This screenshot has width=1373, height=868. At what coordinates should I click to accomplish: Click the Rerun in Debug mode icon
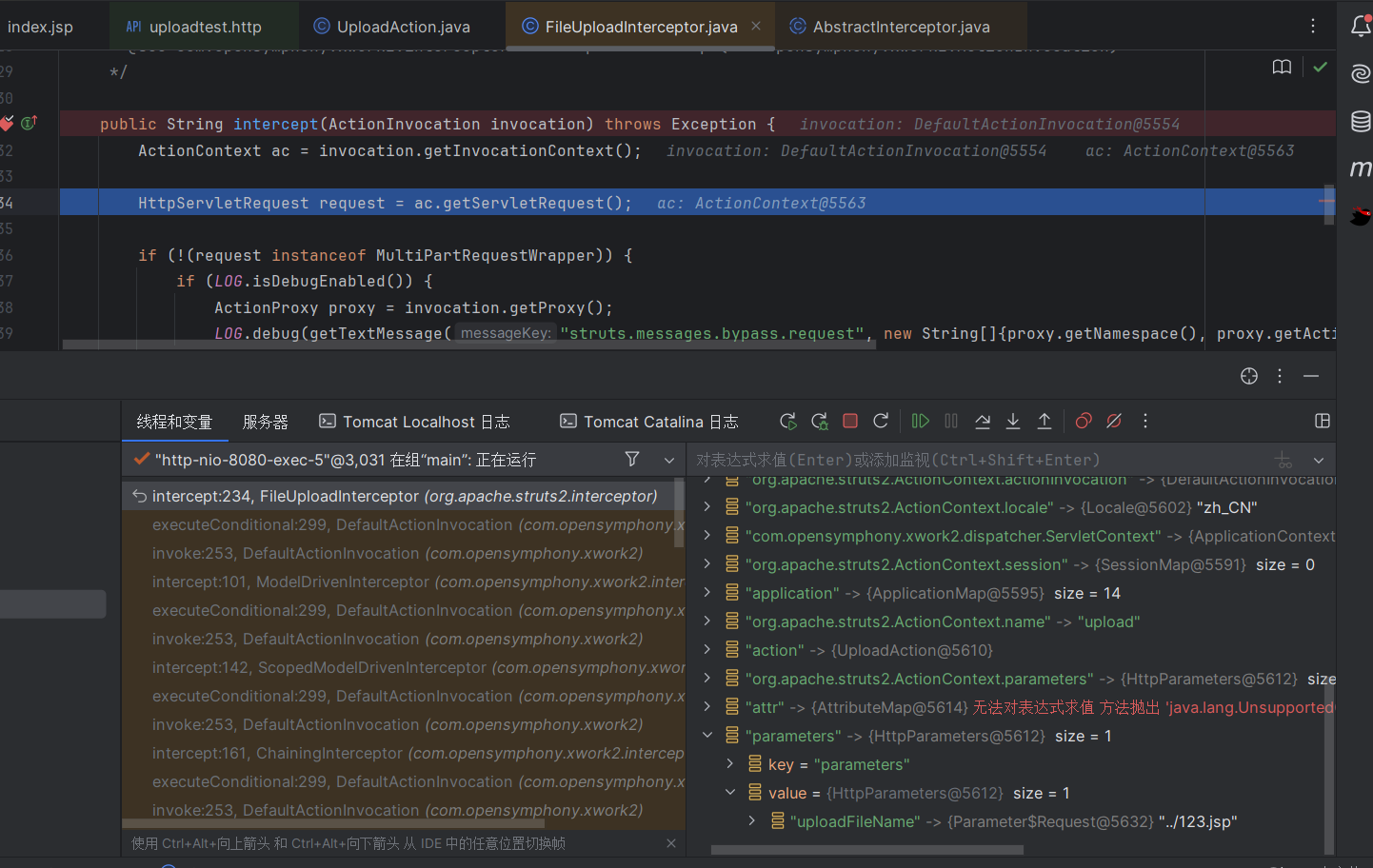click(x=820, y=421)
